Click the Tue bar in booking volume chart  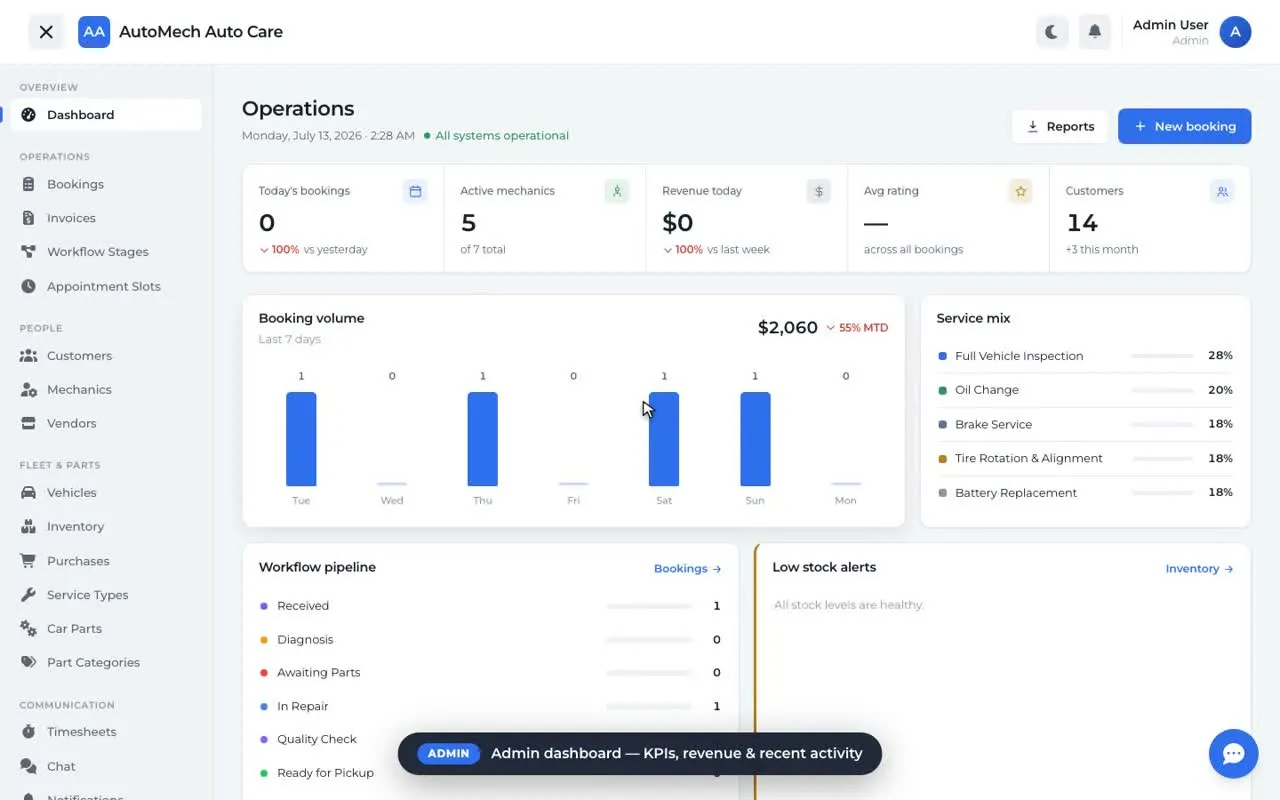301,439
